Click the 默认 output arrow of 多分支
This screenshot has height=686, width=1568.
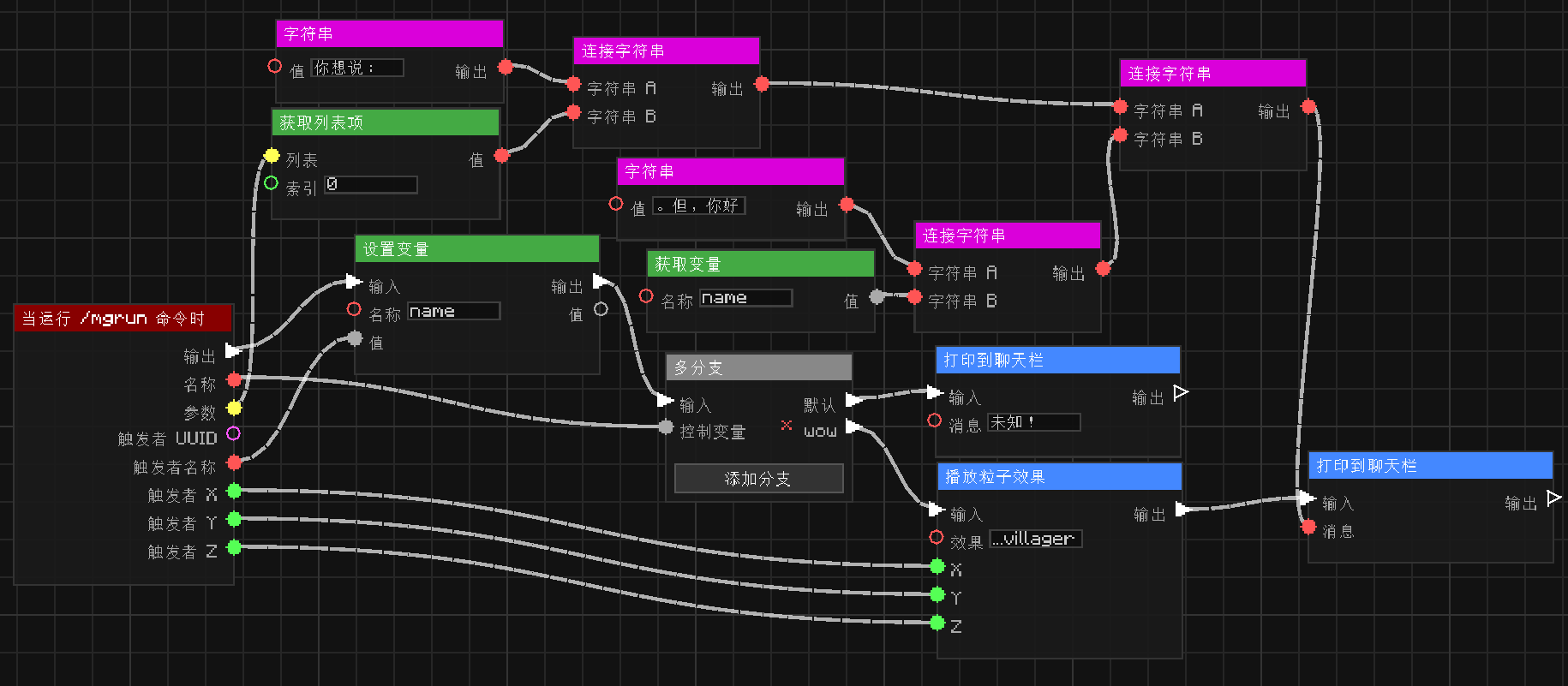853,400
